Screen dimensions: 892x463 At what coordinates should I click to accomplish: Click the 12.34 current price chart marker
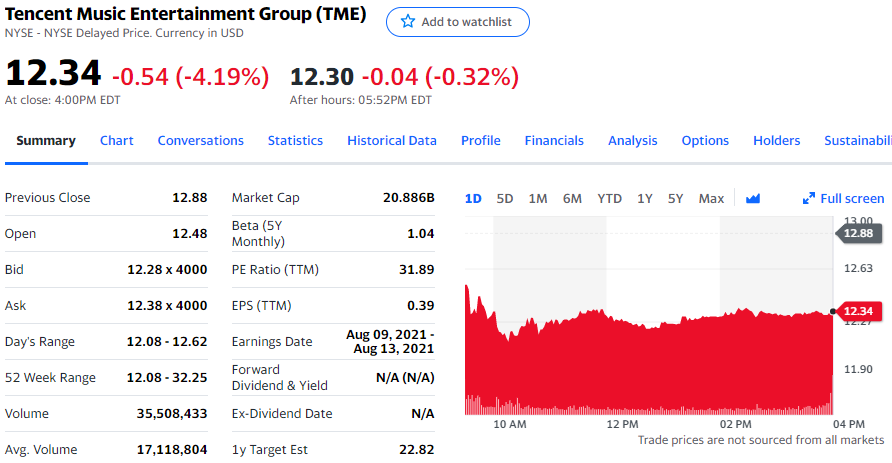point(858,311)
